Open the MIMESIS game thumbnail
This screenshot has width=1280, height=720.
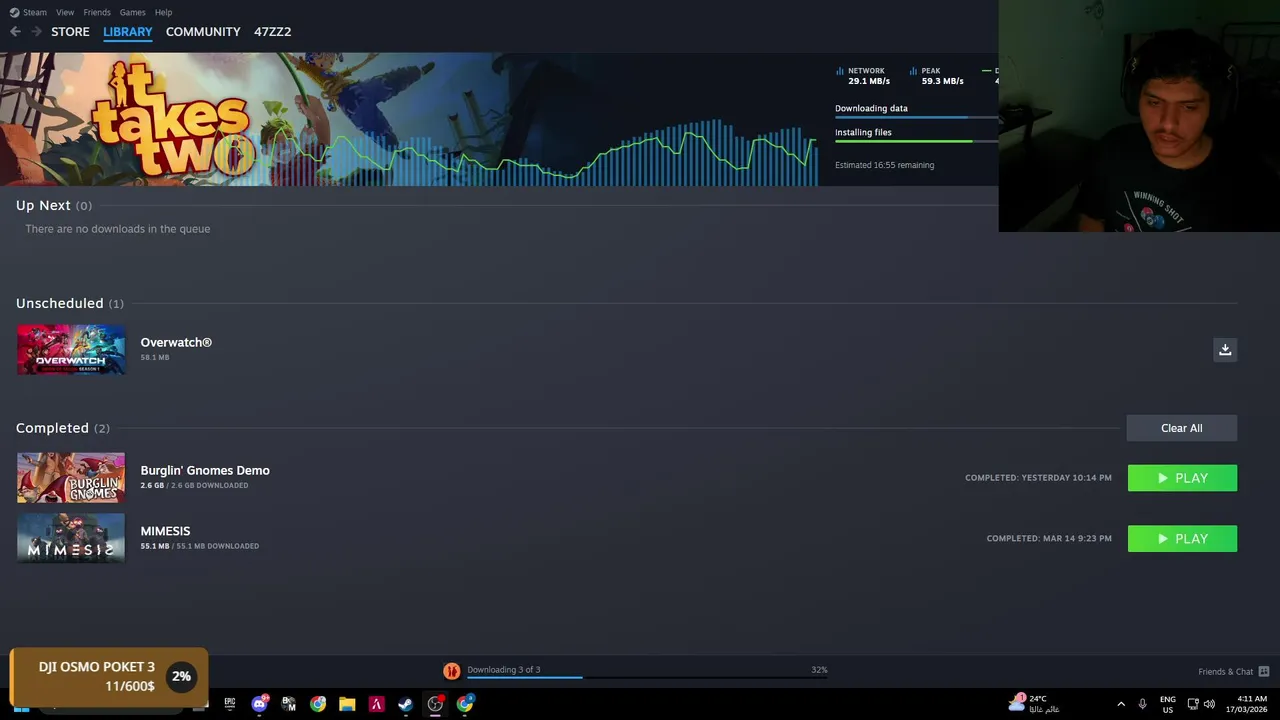(x=71, y=538)
